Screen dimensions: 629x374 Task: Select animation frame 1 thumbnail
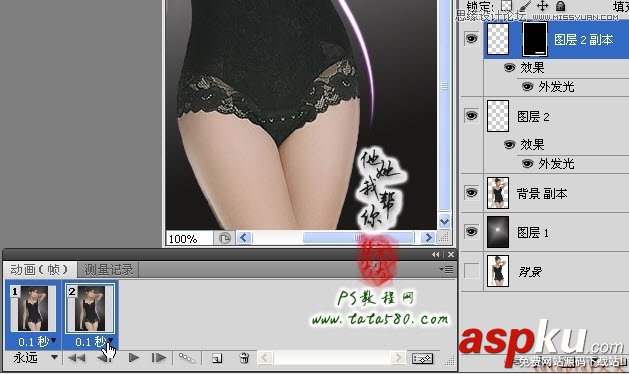(x=33, y=308)
